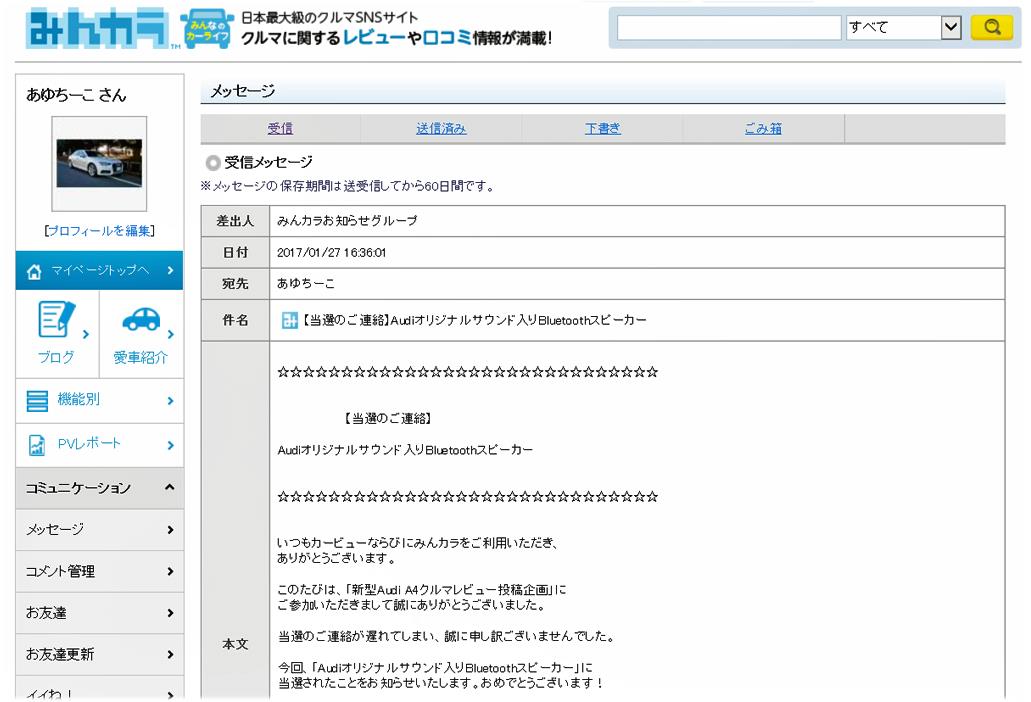
Task: Expand the お友達更新 sidebar arrow
Action: tap(170, 654)
